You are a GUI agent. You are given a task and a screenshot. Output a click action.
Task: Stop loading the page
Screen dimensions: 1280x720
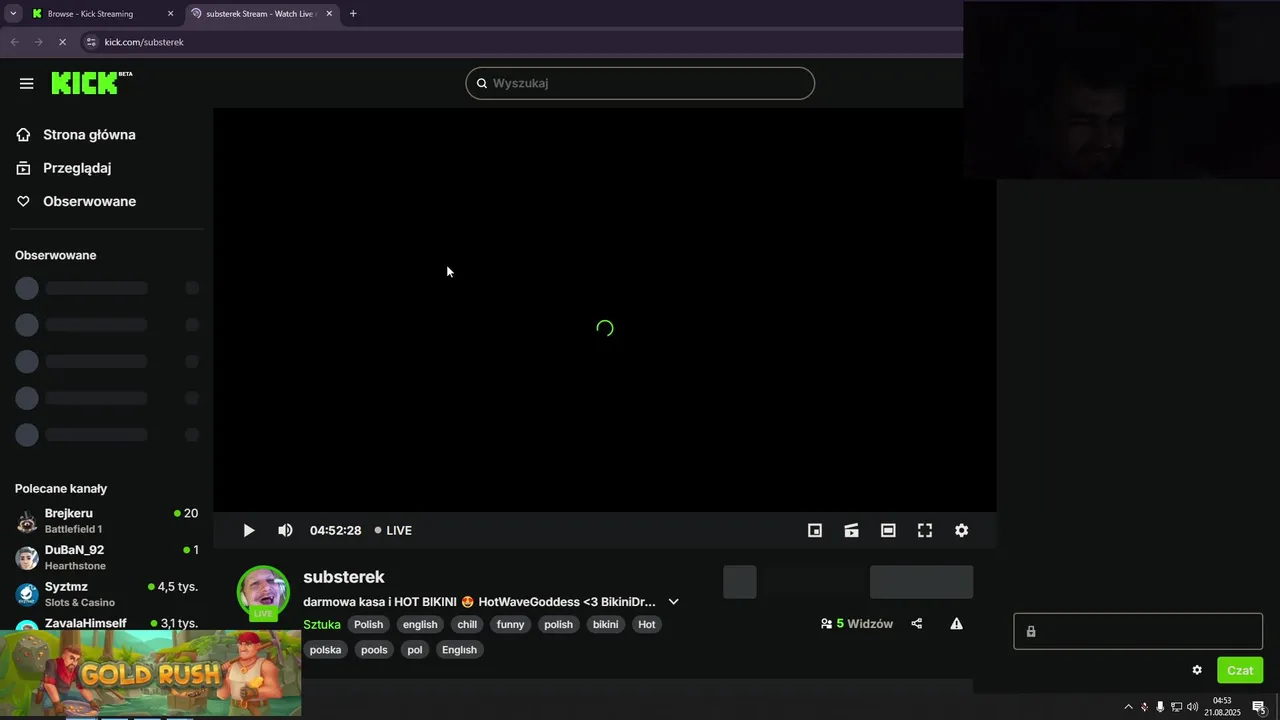[x=62, y=42]
